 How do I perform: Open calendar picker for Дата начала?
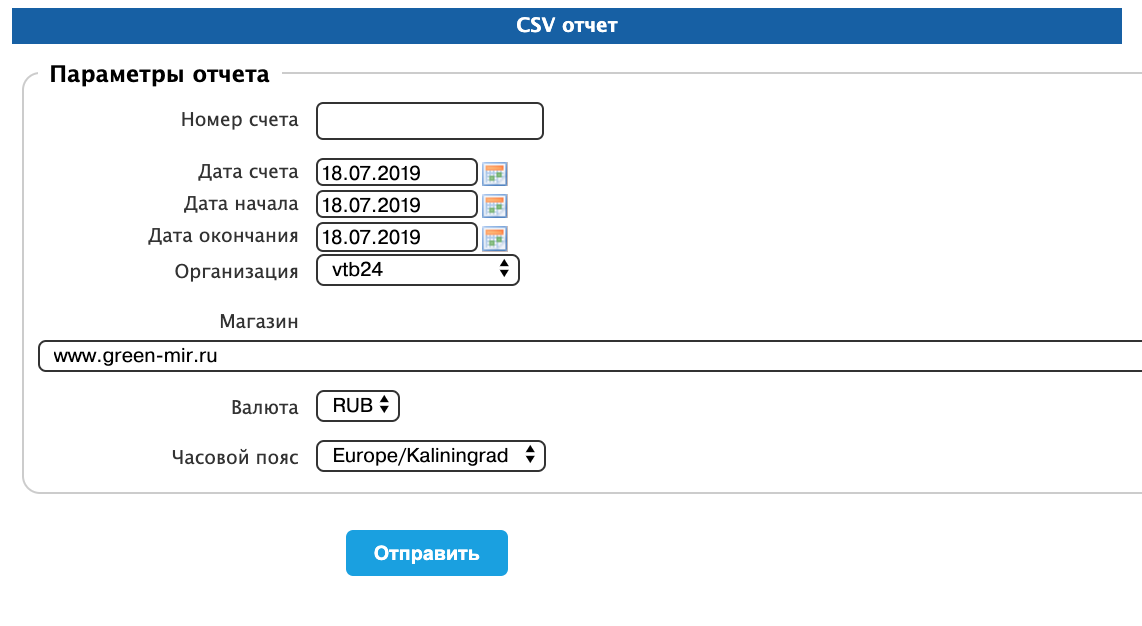(x=495, y=206)
